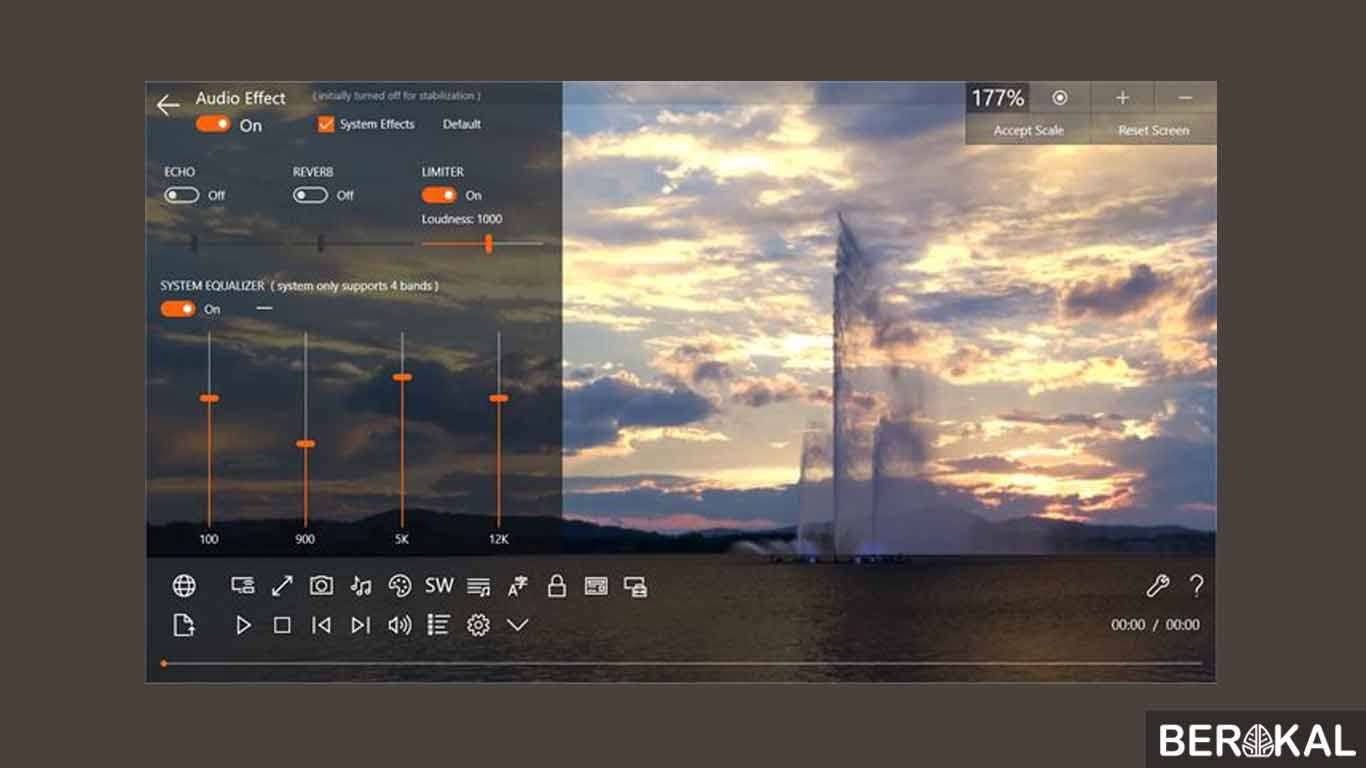The image size is (1366, 768).
Task: Select the color palette effect tool
Action: 400,586
